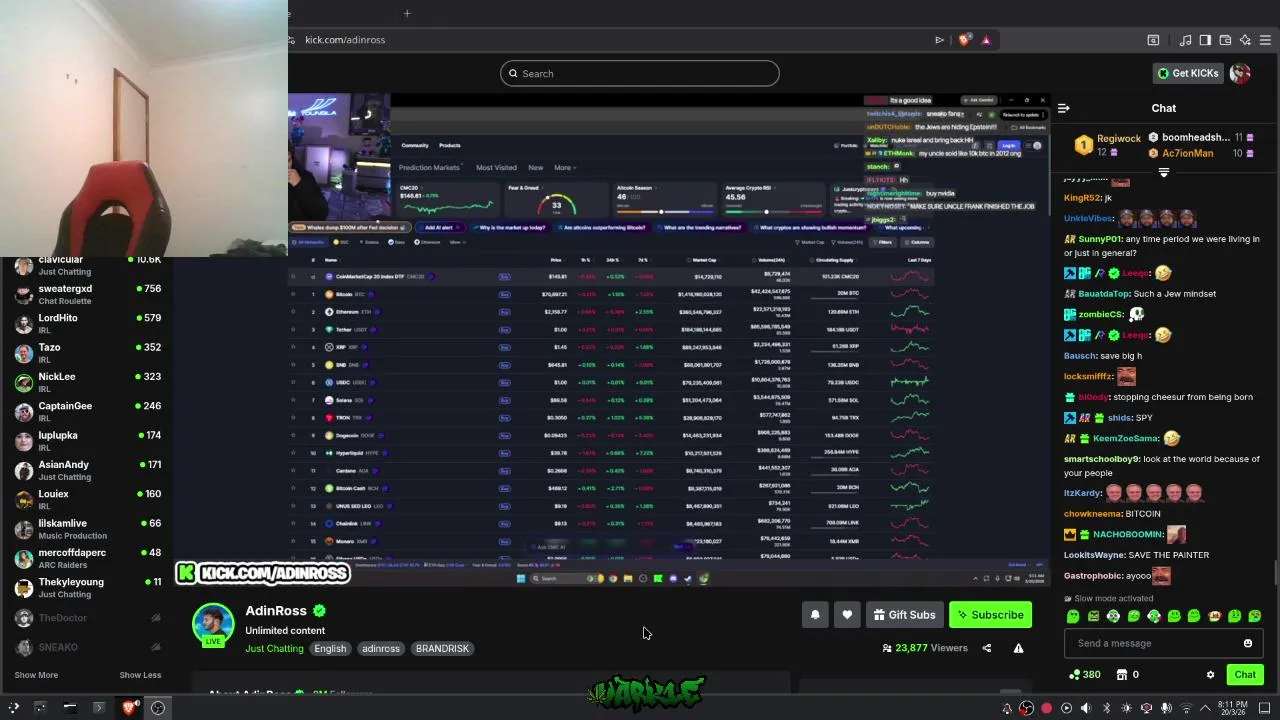Follow AdinRoss with the heart button
1280x720 pixels.
click(847, 615)
